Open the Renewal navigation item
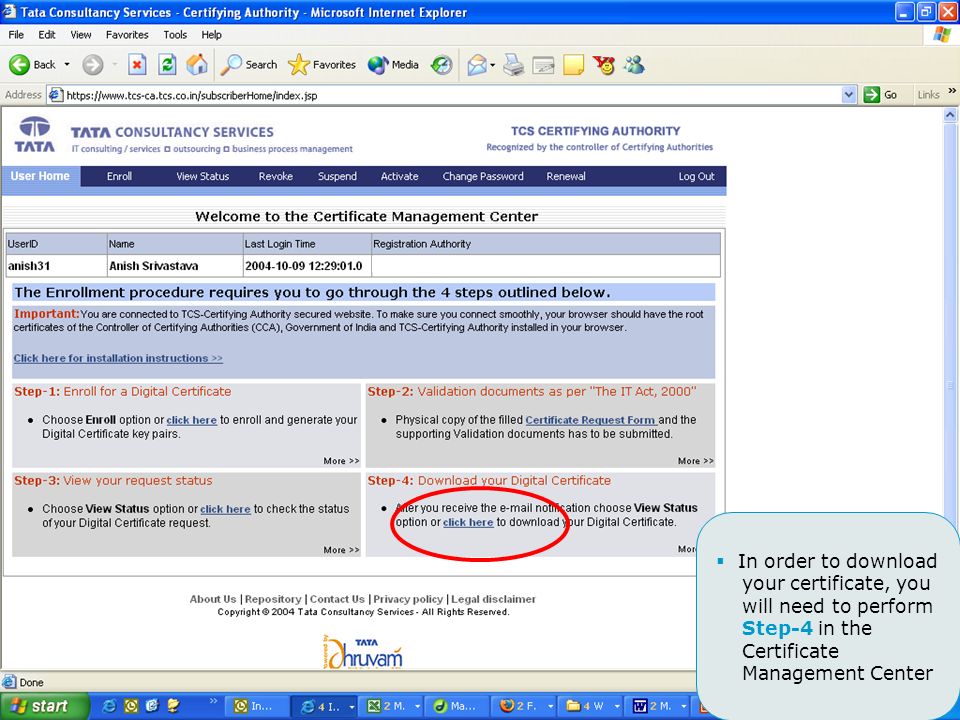 [566, 176]
